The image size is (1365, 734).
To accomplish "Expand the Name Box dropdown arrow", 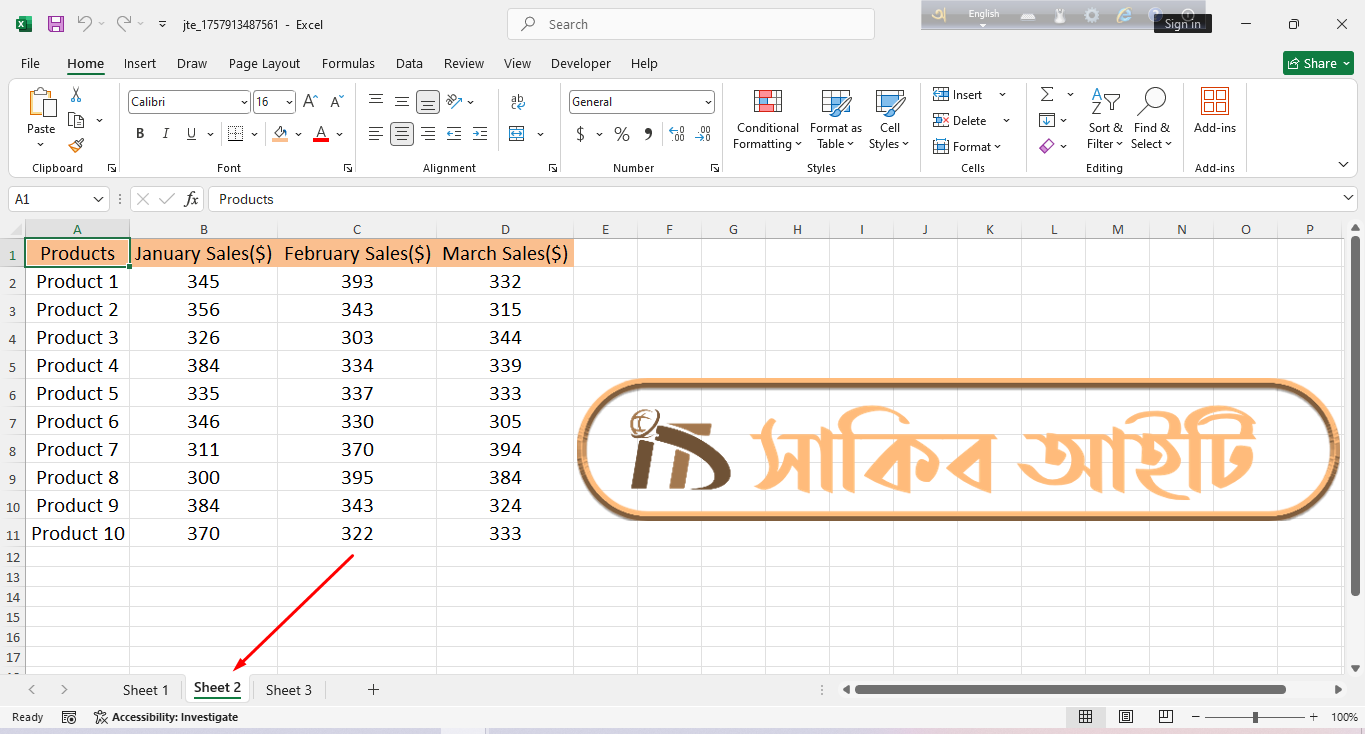I will [x=97, y=200].
